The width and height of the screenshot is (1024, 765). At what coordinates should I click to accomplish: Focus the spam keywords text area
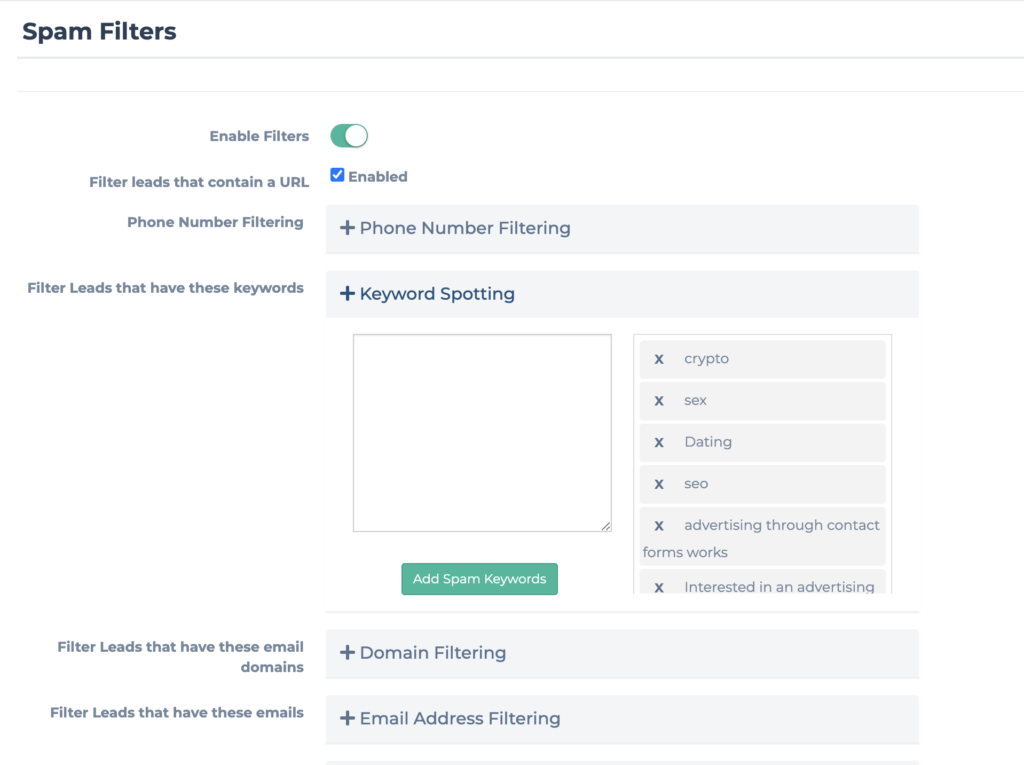tap(481, 432)
